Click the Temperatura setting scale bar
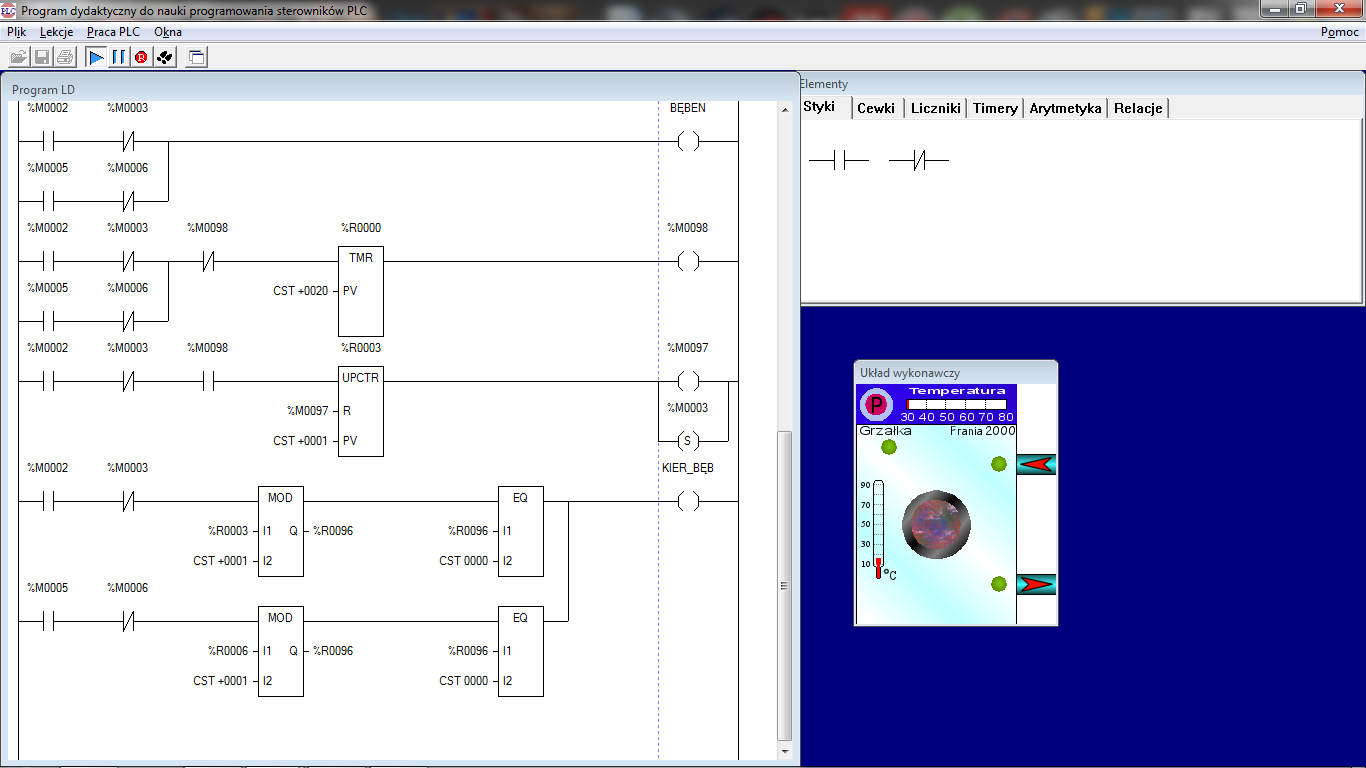The image size is (1366, 768). coord(956,405)
